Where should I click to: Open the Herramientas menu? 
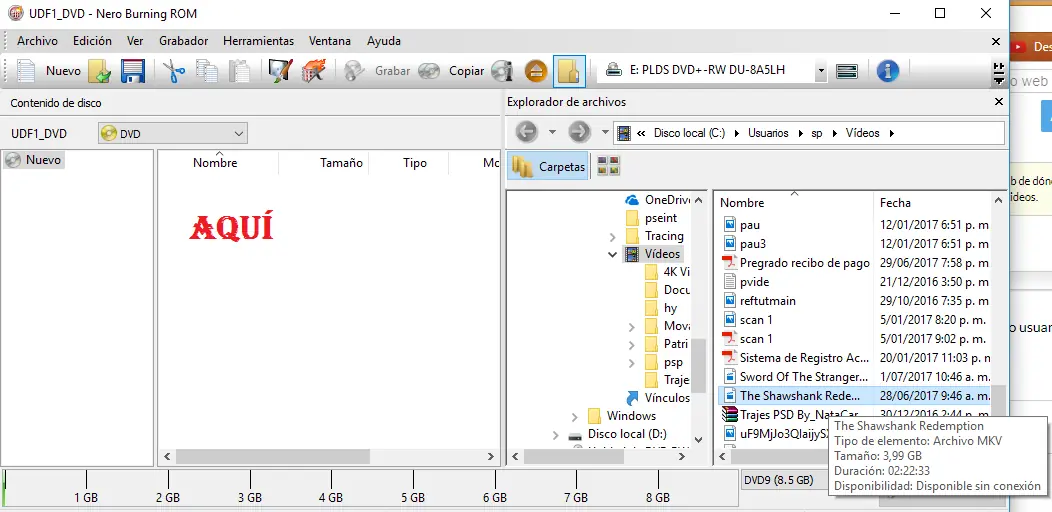click(258, 41)
